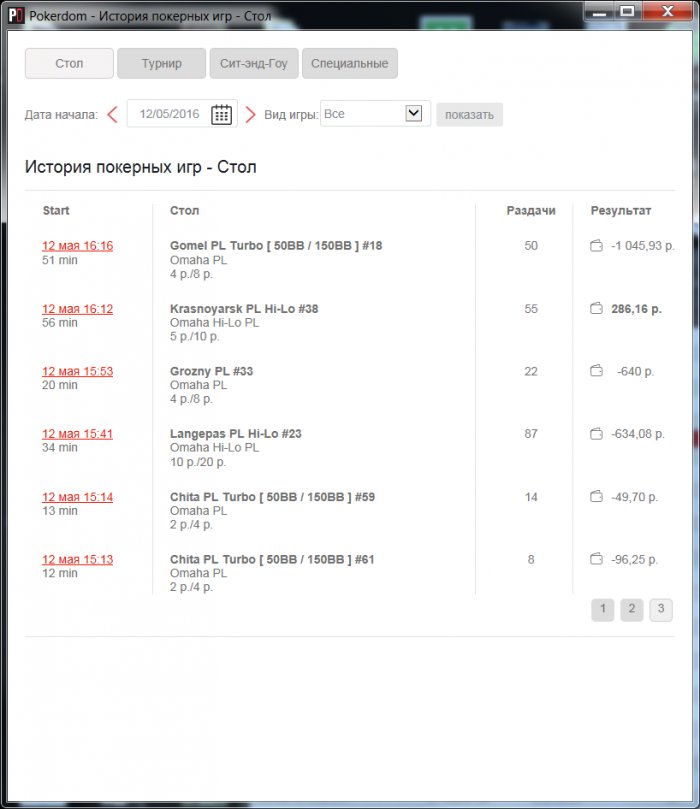Maximize the Pokerdom window
This screenshot has width=700, height=809.
tap(627, 12)
